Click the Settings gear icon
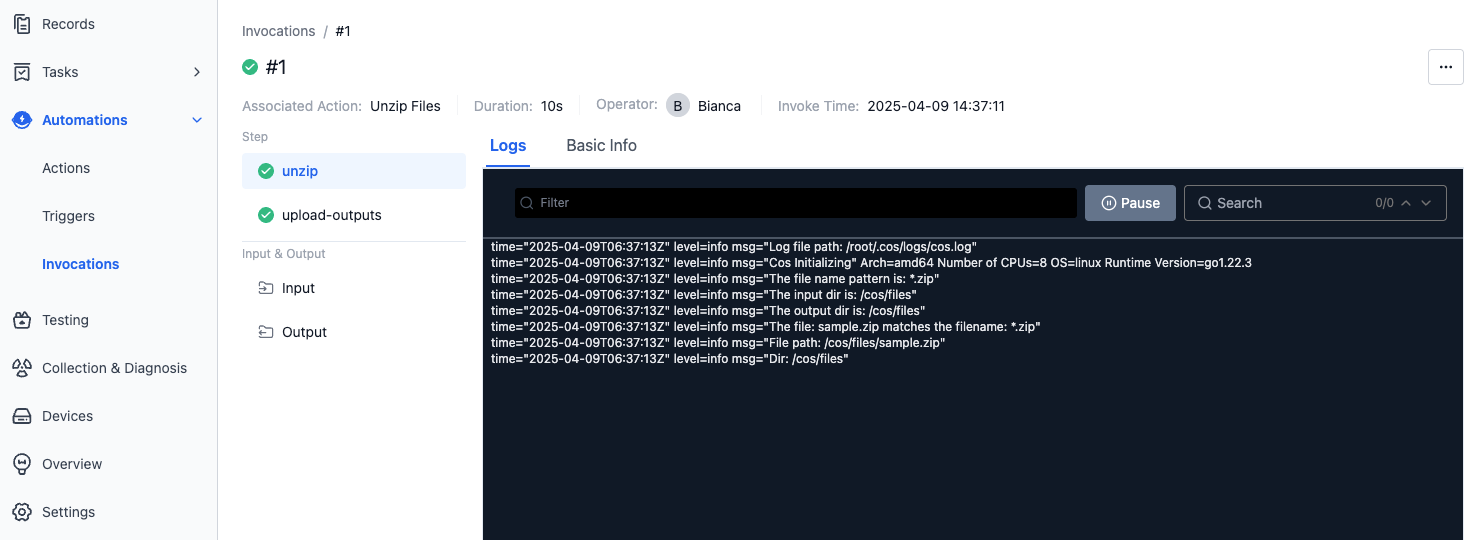This screenshot has height=540, width=1481. click(x=22, y=512)
